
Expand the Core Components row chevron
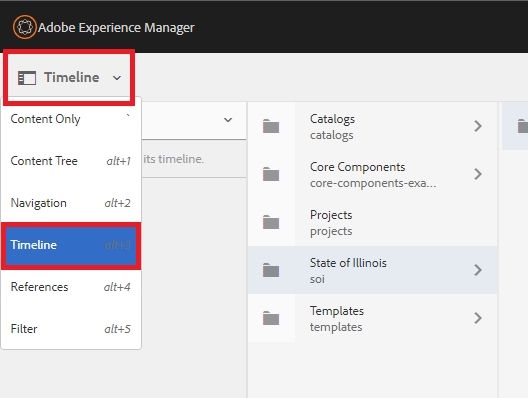point(478,174)
